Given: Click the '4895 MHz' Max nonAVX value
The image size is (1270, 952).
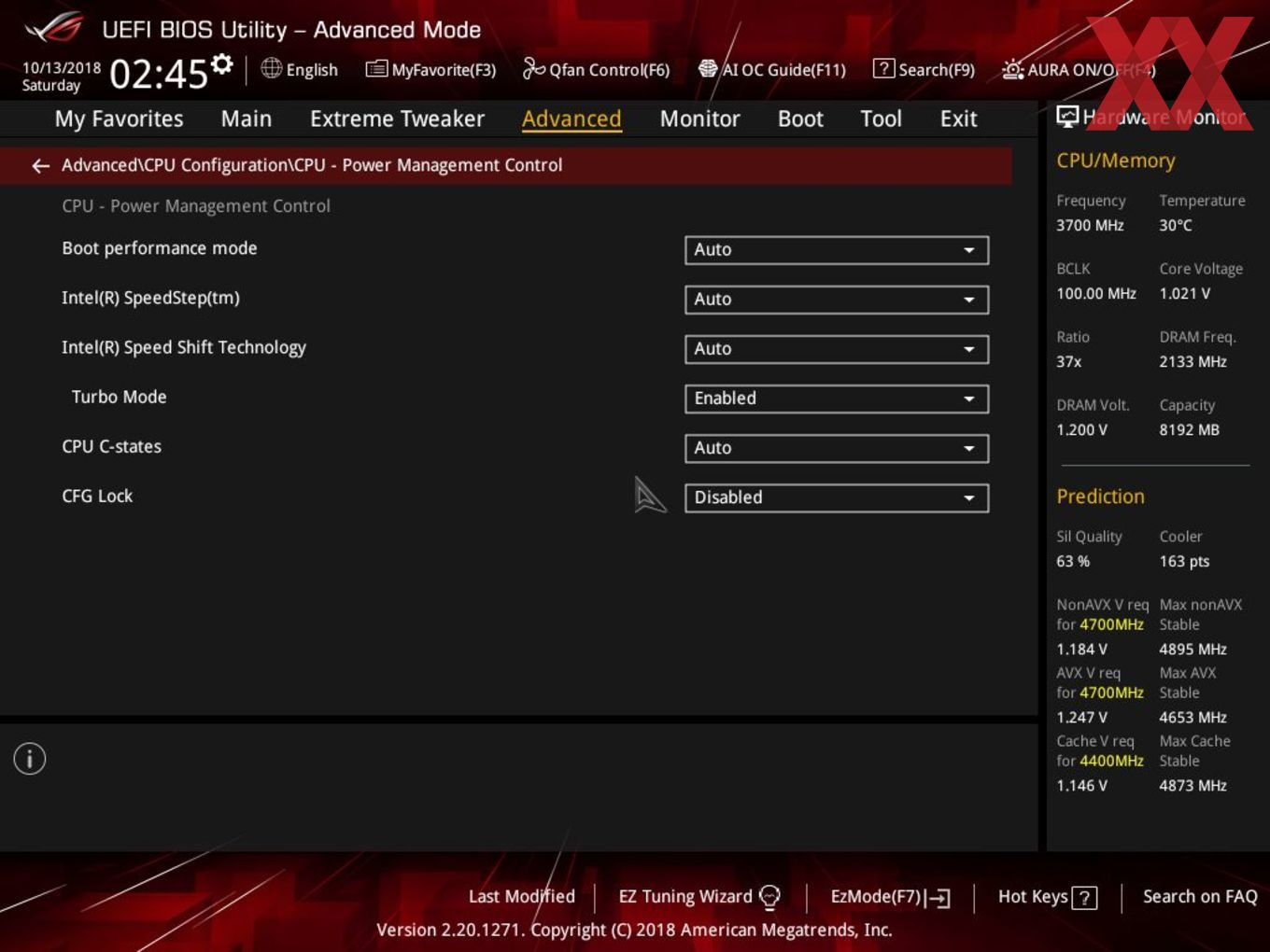Looking at the screenshot, I should [1192, 649].
